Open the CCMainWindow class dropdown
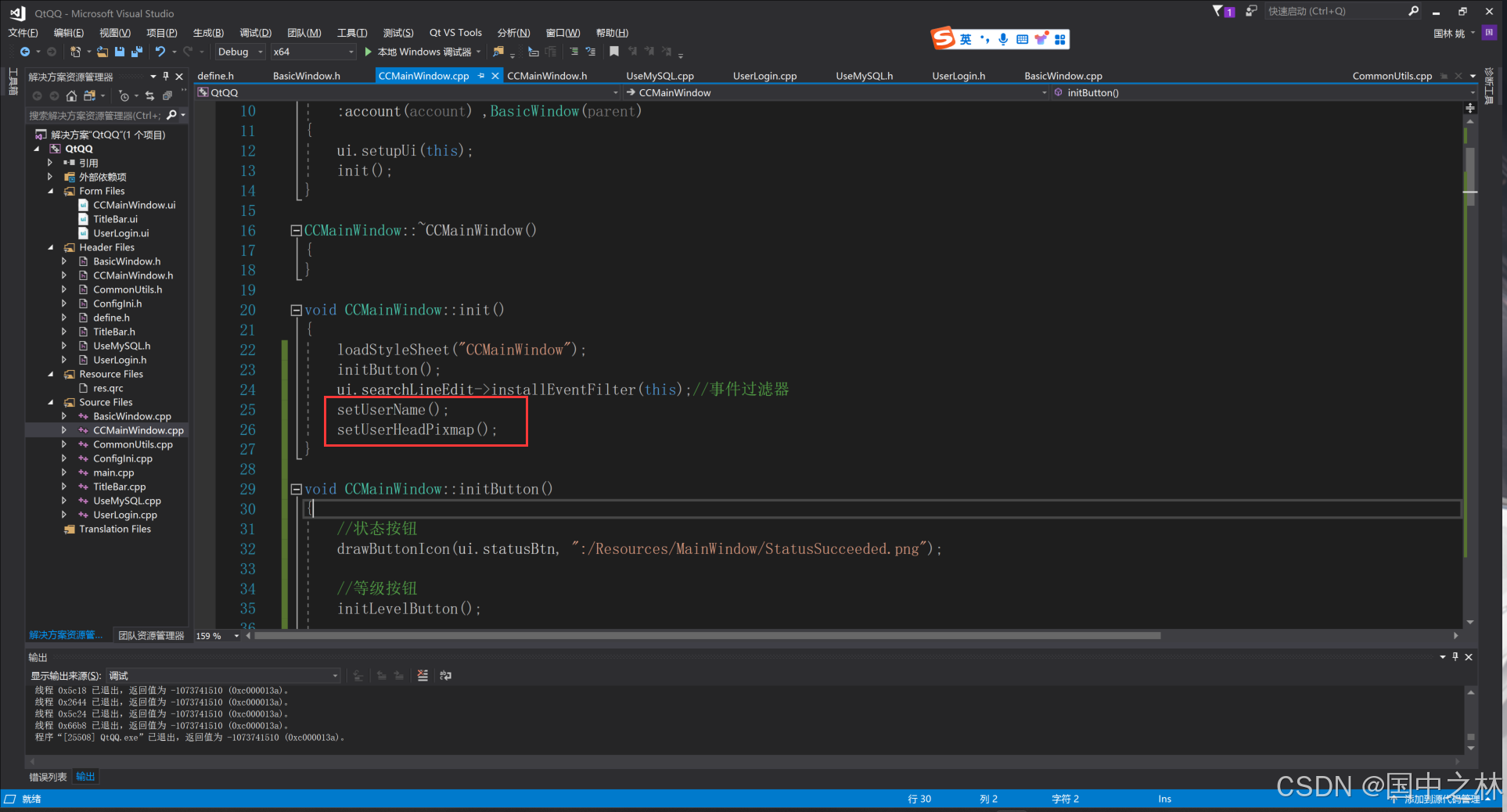The image size is (1507, 812). tap(836, 92)
